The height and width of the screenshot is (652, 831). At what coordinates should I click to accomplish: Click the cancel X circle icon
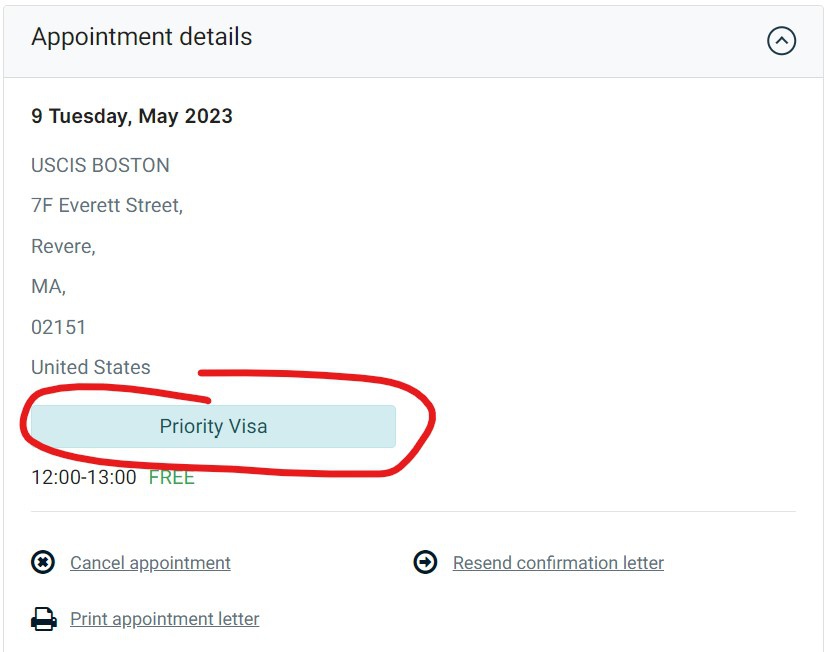click(43, 562)
